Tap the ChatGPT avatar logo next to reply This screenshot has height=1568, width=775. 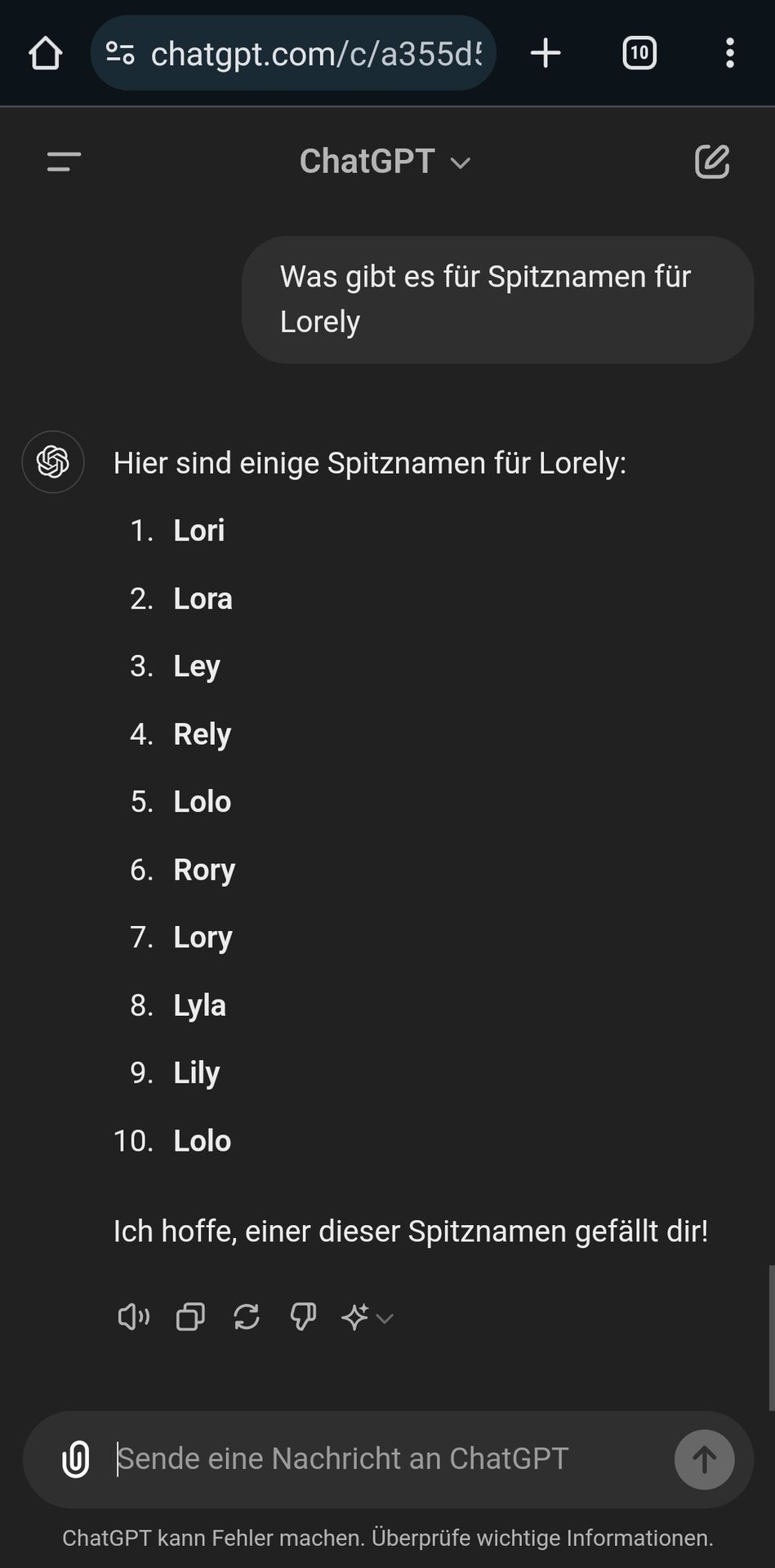53,462
